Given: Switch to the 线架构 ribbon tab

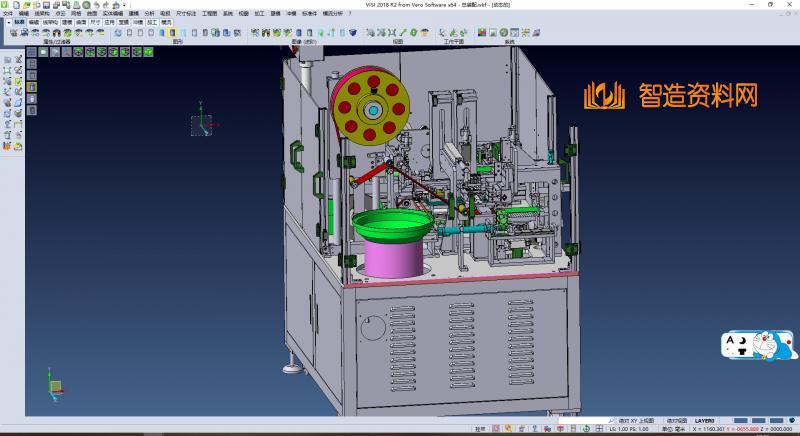Looking at the screenshot, I should coord(41,13).
